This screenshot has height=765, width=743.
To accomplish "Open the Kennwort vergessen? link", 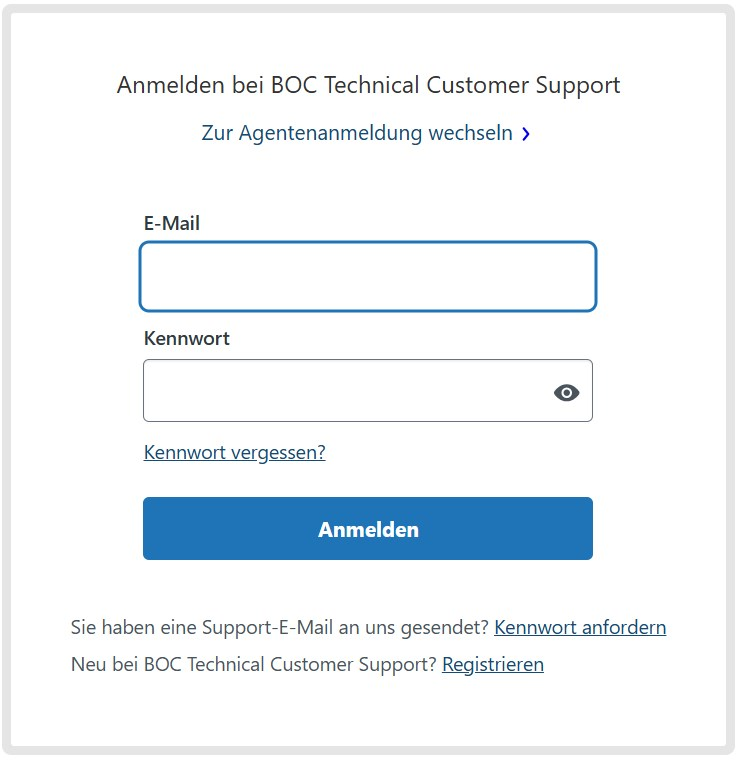I will pyautogui.click(x=234, y=452).
